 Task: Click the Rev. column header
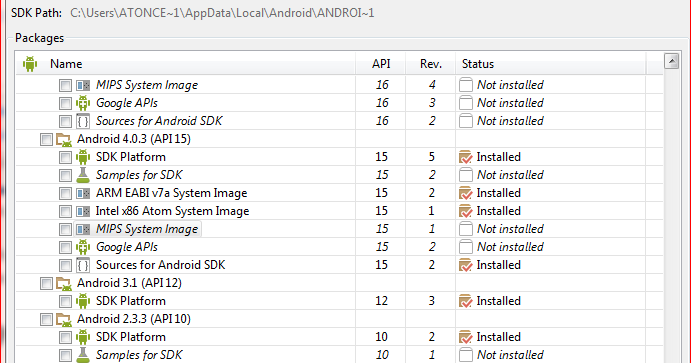(431, 64)
